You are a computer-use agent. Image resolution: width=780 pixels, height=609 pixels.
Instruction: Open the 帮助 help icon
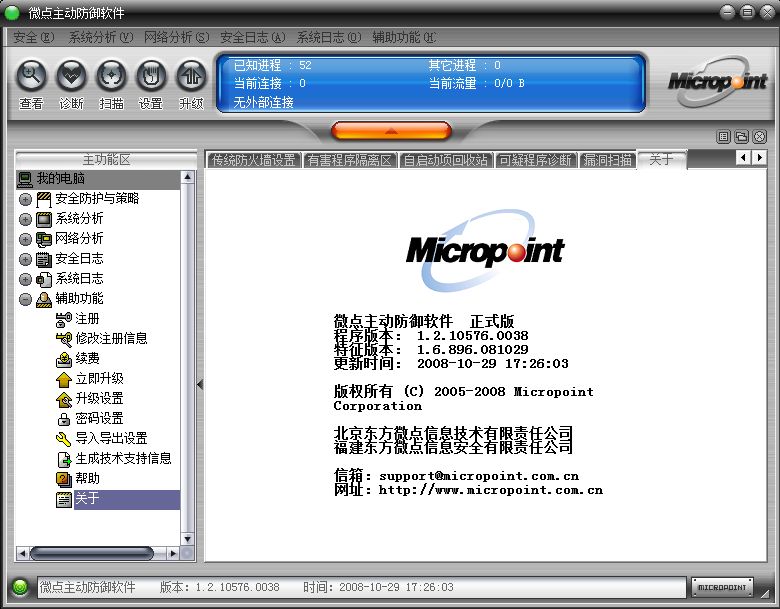pos(64,479)
